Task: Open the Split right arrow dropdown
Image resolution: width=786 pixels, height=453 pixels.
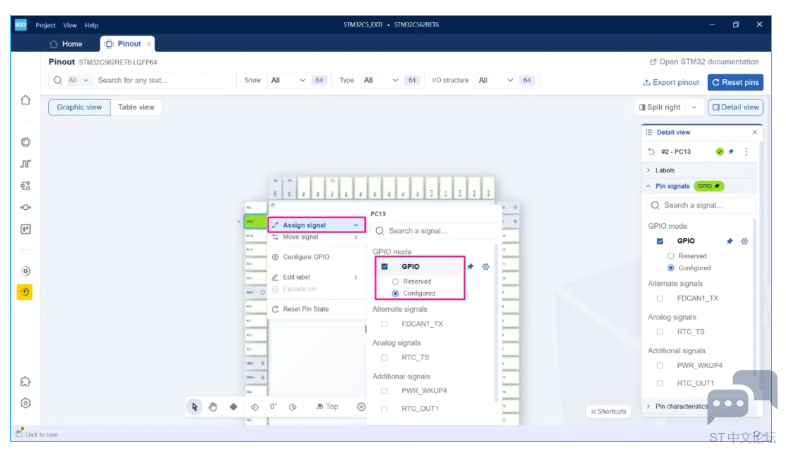Action: (x=694, y=107)
